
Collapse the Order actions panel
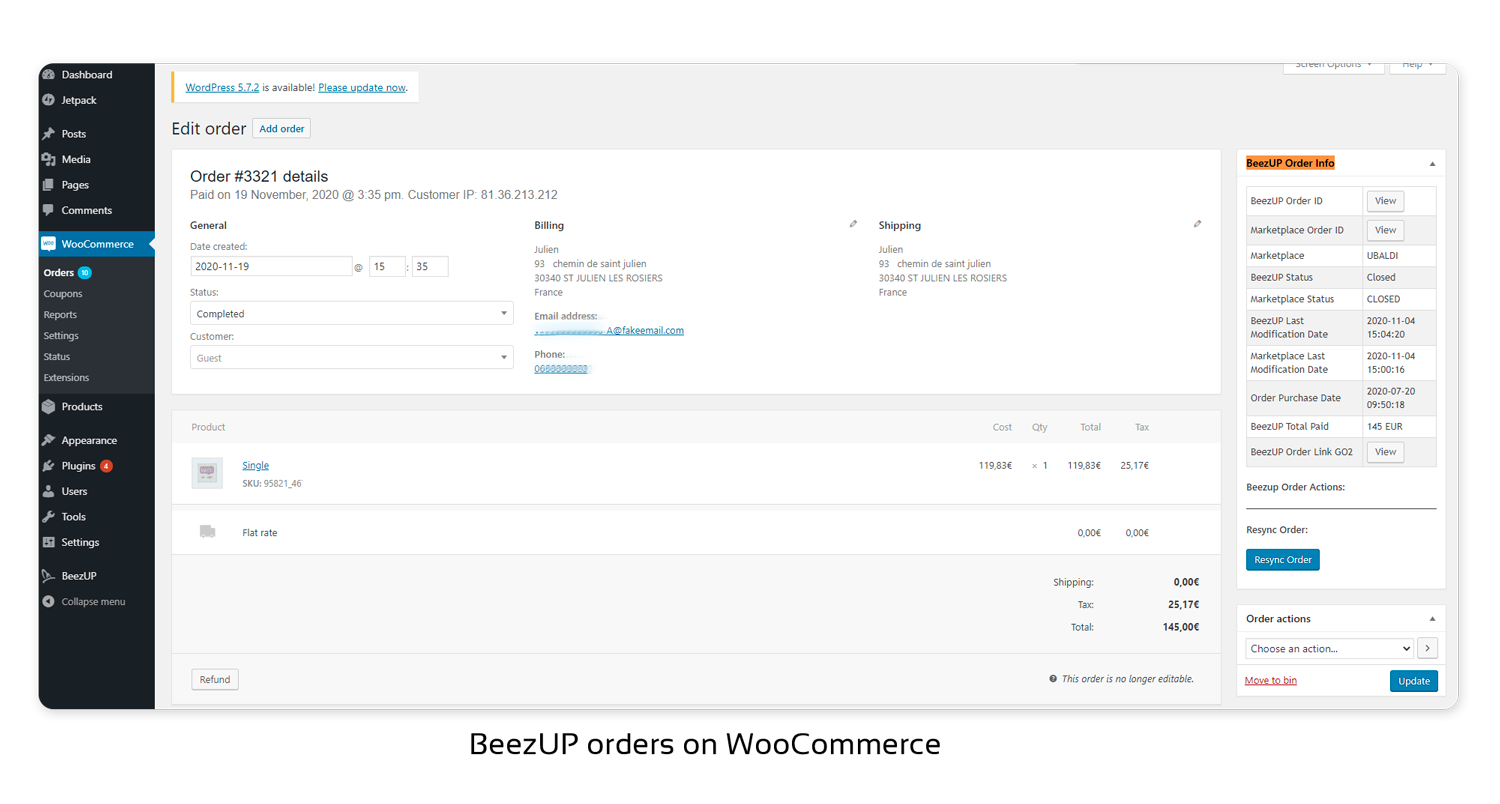(x=1431, y=618)
